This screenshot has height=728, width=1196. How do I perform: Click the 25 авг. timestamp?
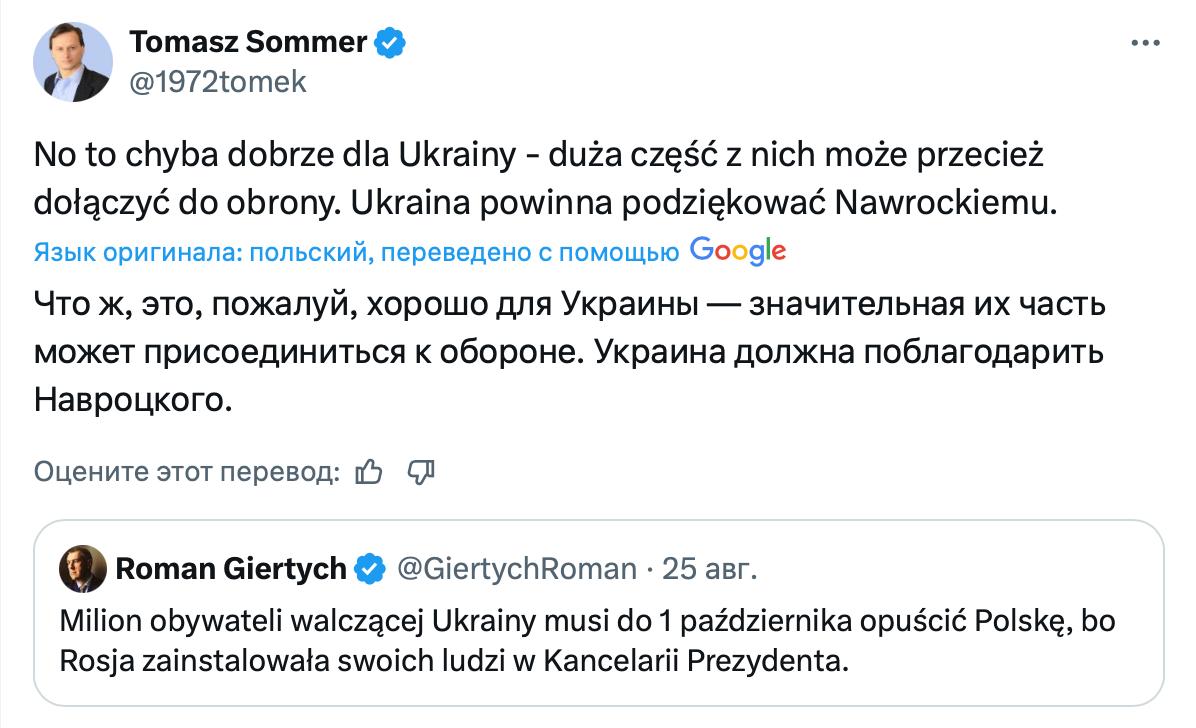point(709,569)
